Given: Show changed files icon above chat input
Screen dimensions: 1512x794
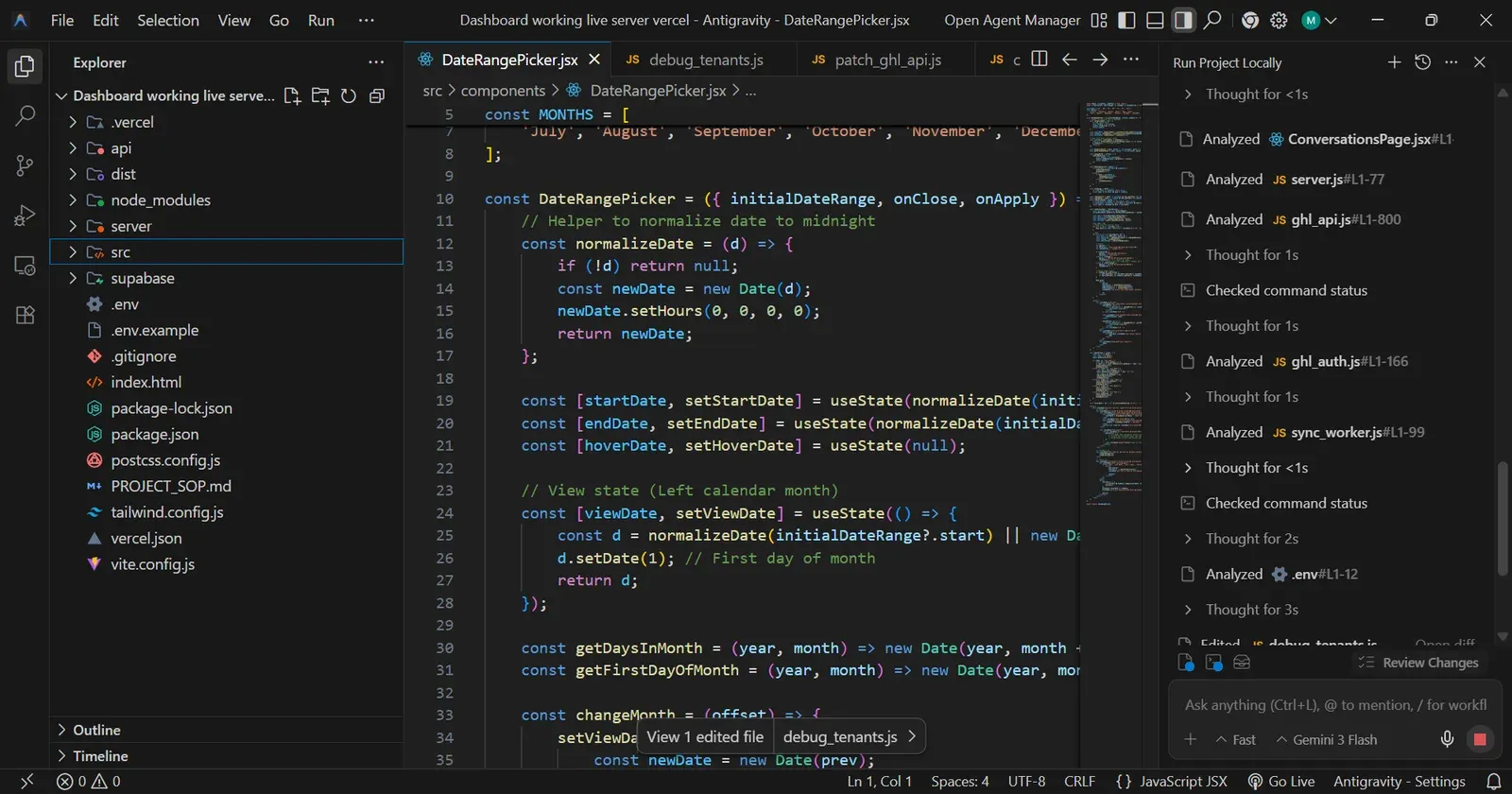Looking at the screenshot, I should click(x=1186, y=663).
